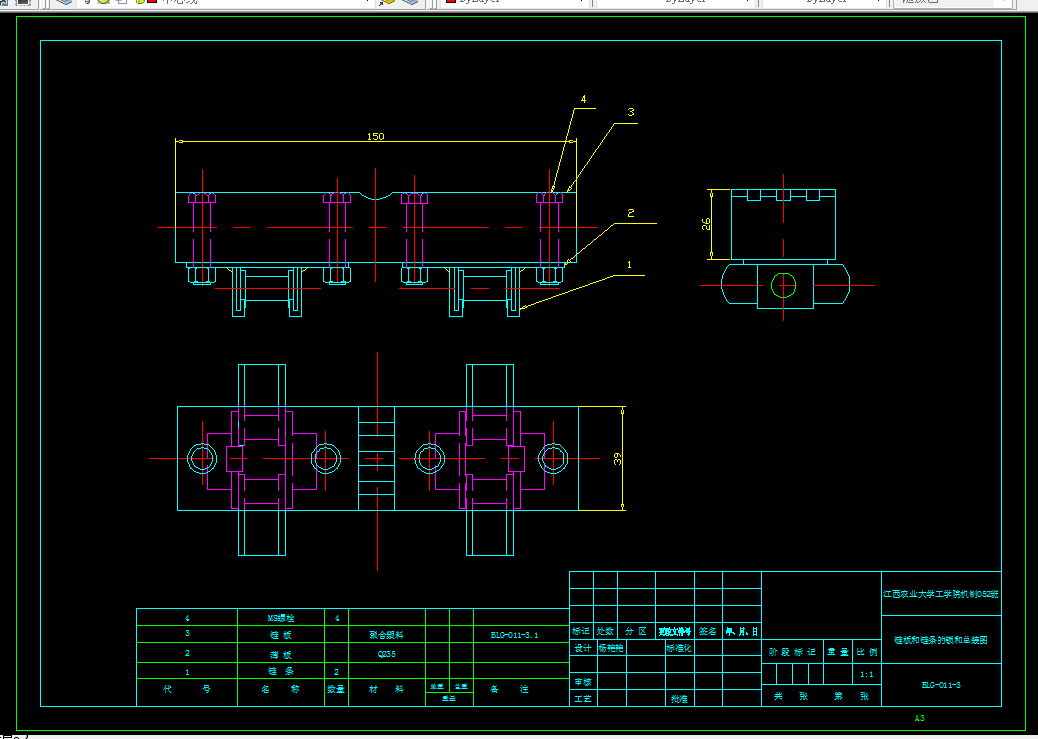Click the 材料 column header
This screenshot has width=1038, height=739.
tap(386, 689)
